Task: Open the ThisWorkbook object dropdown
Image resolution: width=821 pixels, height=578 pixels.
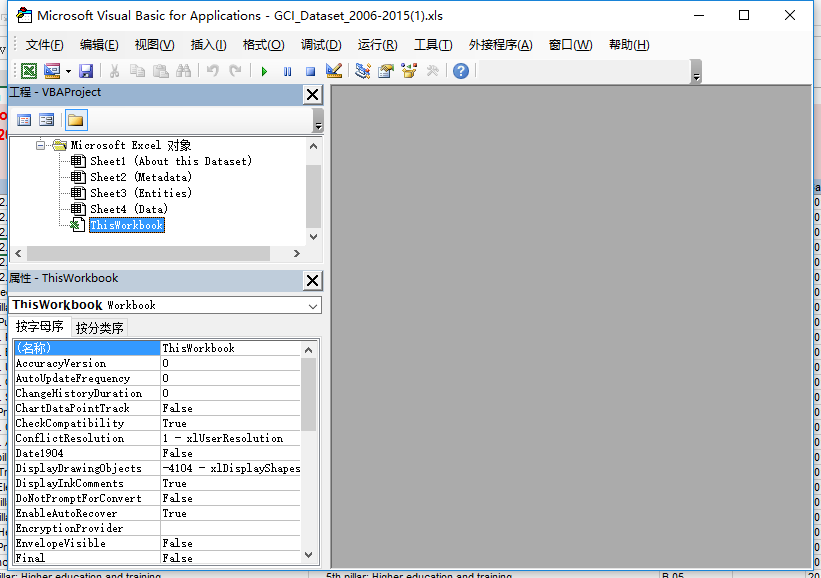Action: tap(313, 306)
